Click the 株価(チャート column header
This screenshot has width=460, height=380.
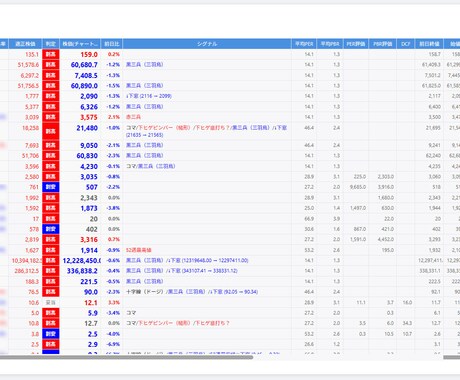click(80, 44)
